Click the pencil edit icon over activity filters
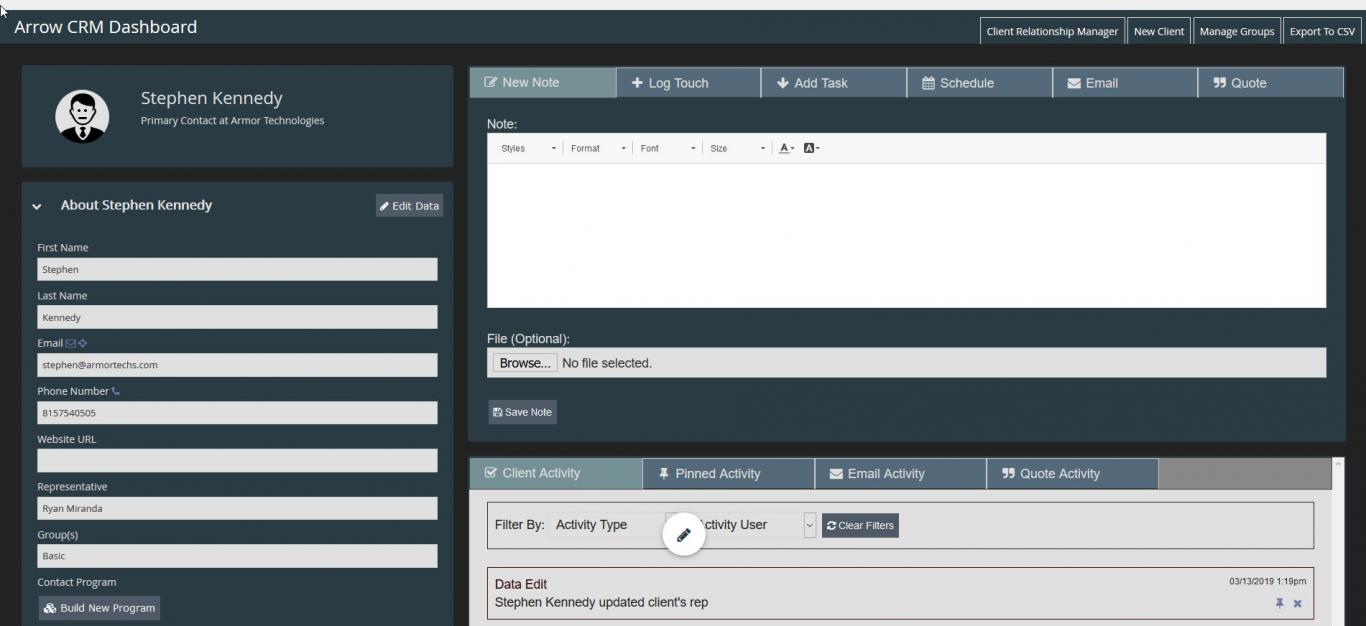The image size is (1366, 626). (x=684, y=535)
